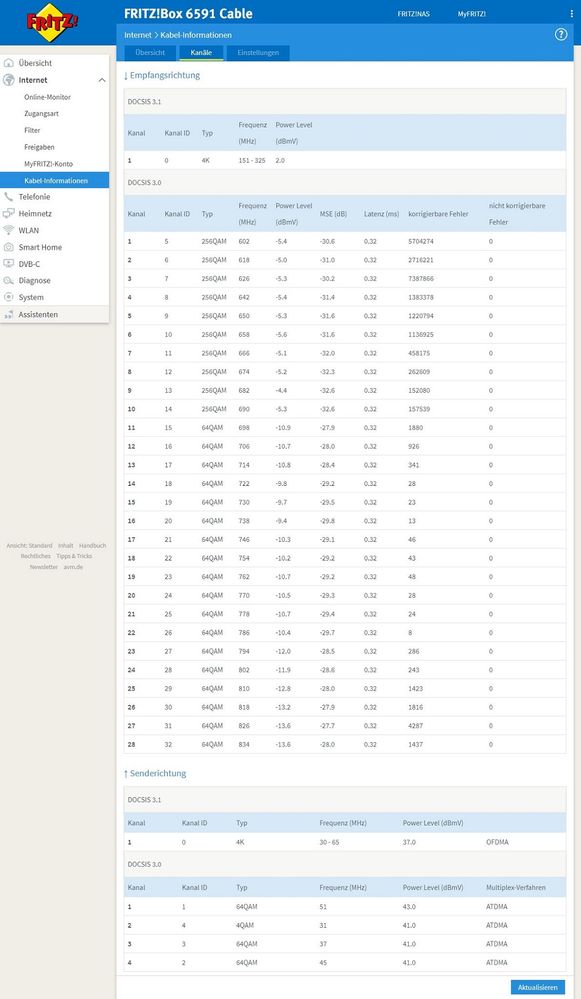Viewport: 581px width, 999px height.
Task: Click the Smart Home icon
Action: [9, 247]
